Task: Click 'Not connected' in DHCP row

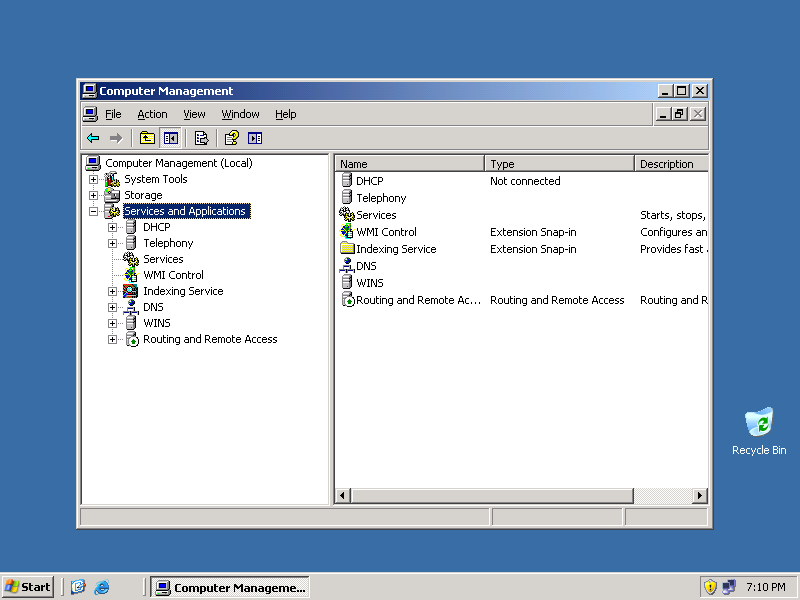Action: 525,181
